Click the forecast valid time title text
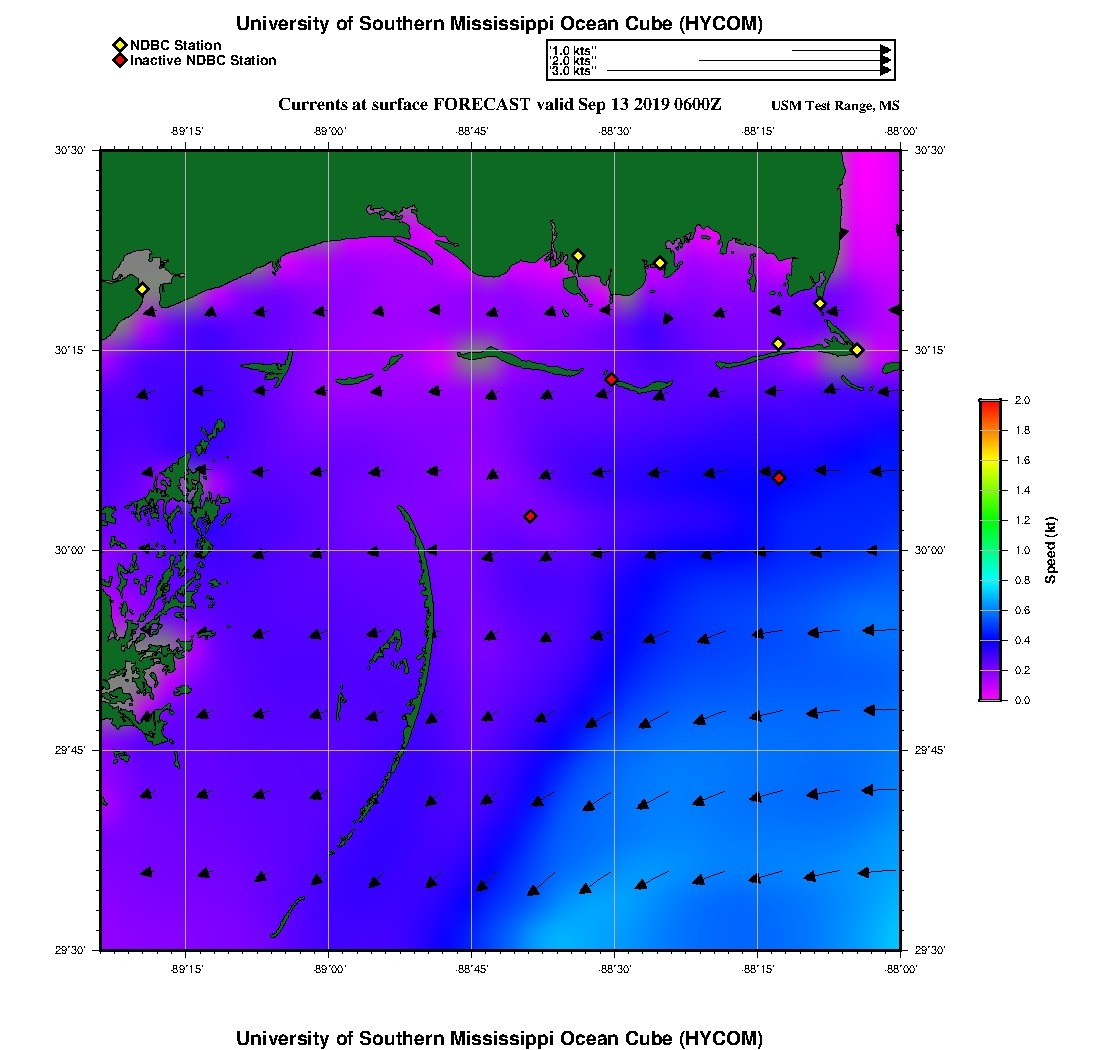Viewport: 1100px width, 1050px height. click(x=499, y=105)
